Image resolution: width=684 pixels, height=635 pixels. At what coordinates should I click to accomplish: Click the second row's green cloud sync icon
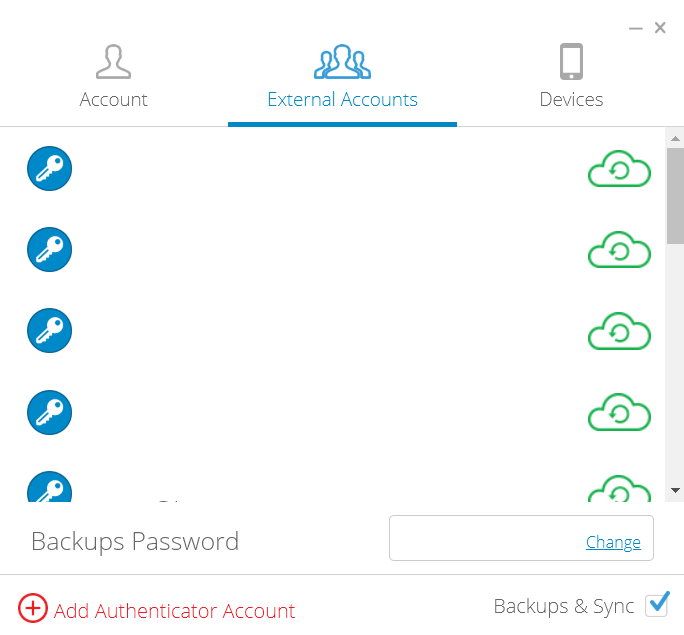(x=619, y=250)
